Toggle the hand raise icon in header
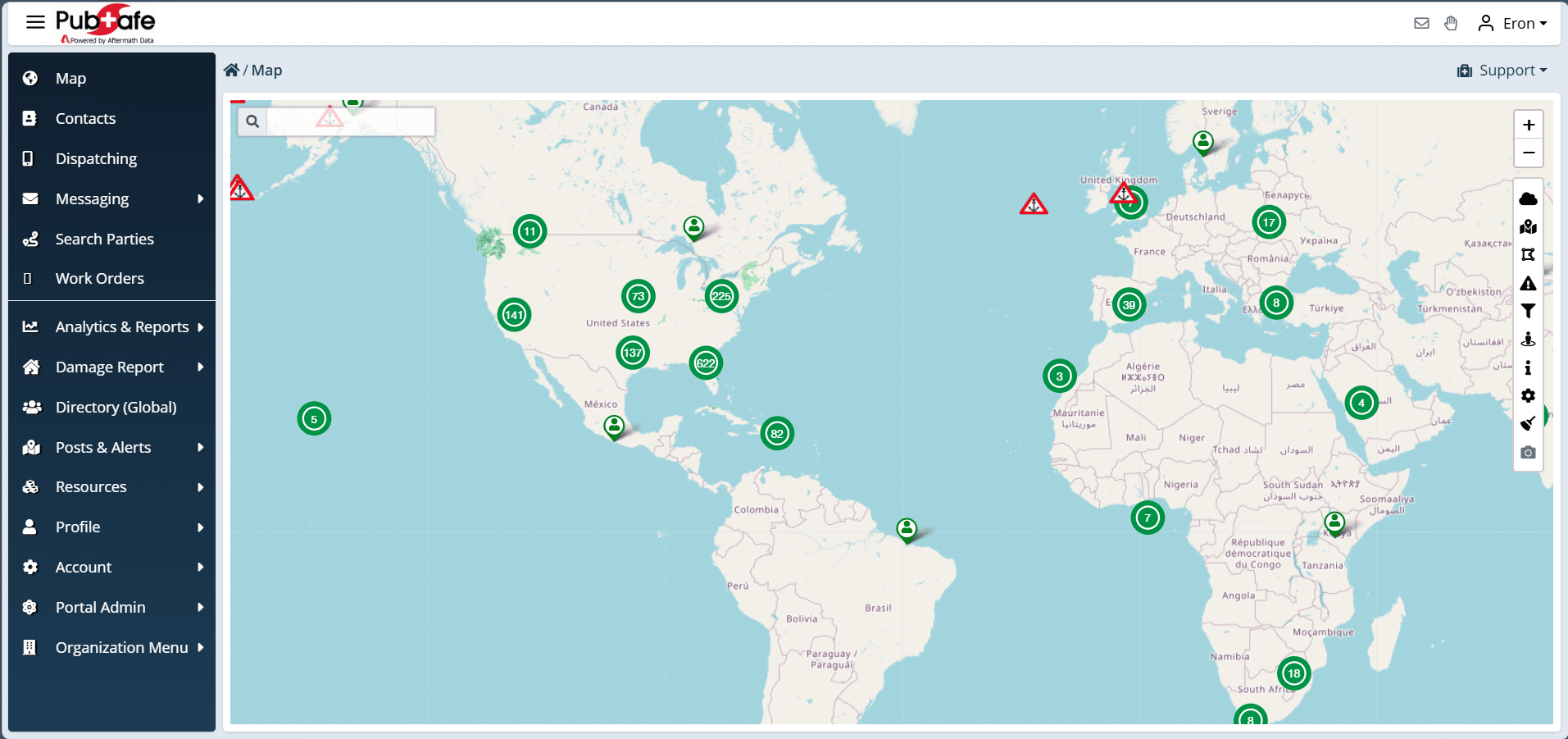The image size is (1568, 739). (1451, 23)
